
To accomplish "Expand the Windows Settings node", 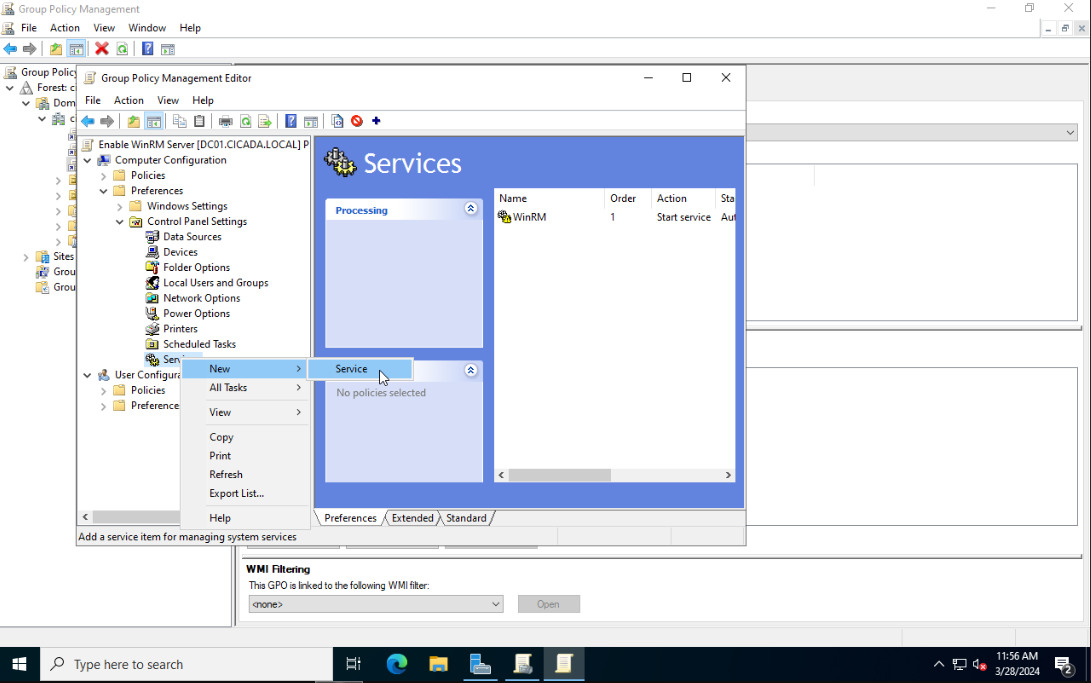I will [x=120, y=207].
